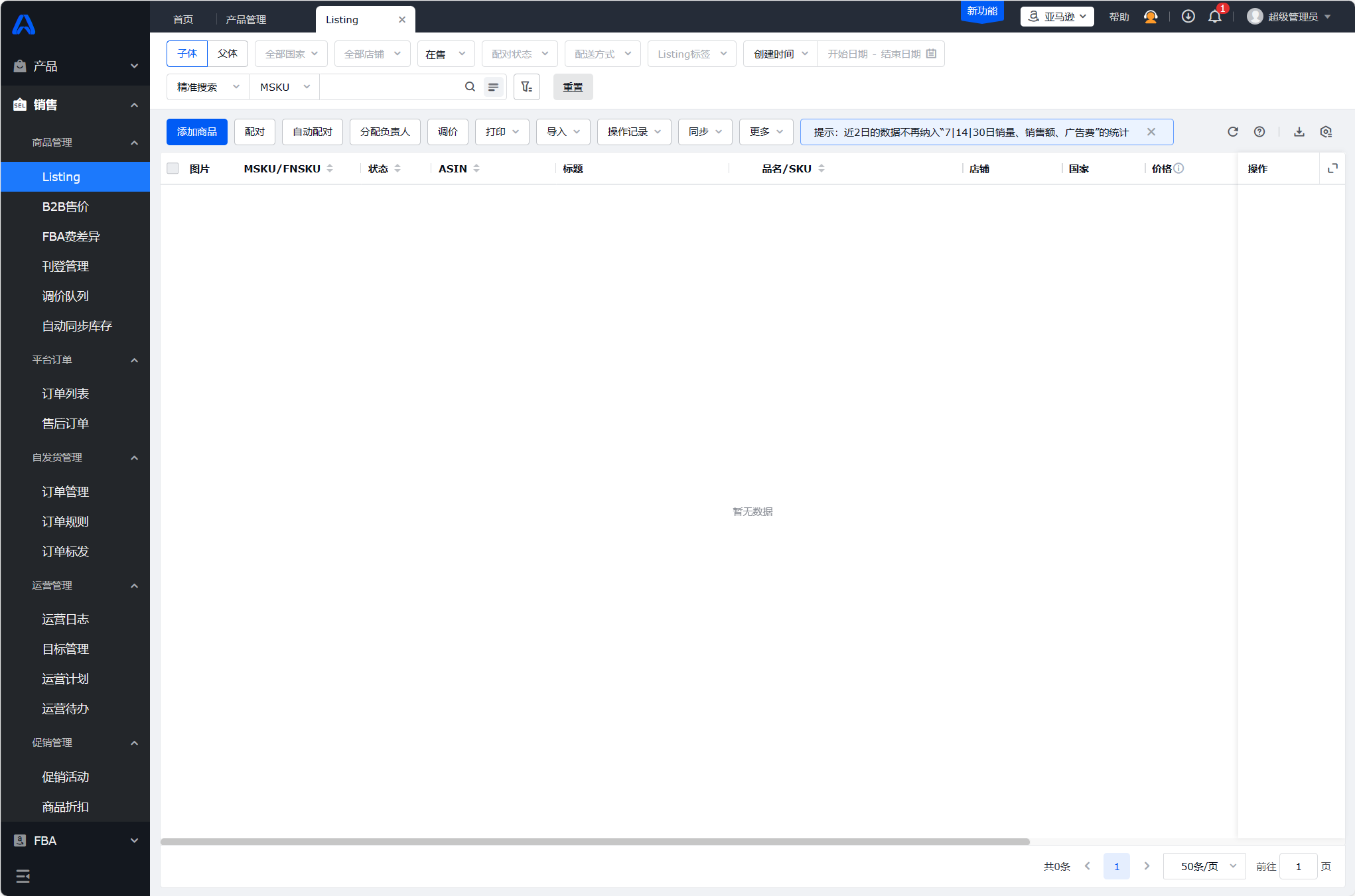
Task: Open the 全部国家 dropdown
Action: pos(291,54)
